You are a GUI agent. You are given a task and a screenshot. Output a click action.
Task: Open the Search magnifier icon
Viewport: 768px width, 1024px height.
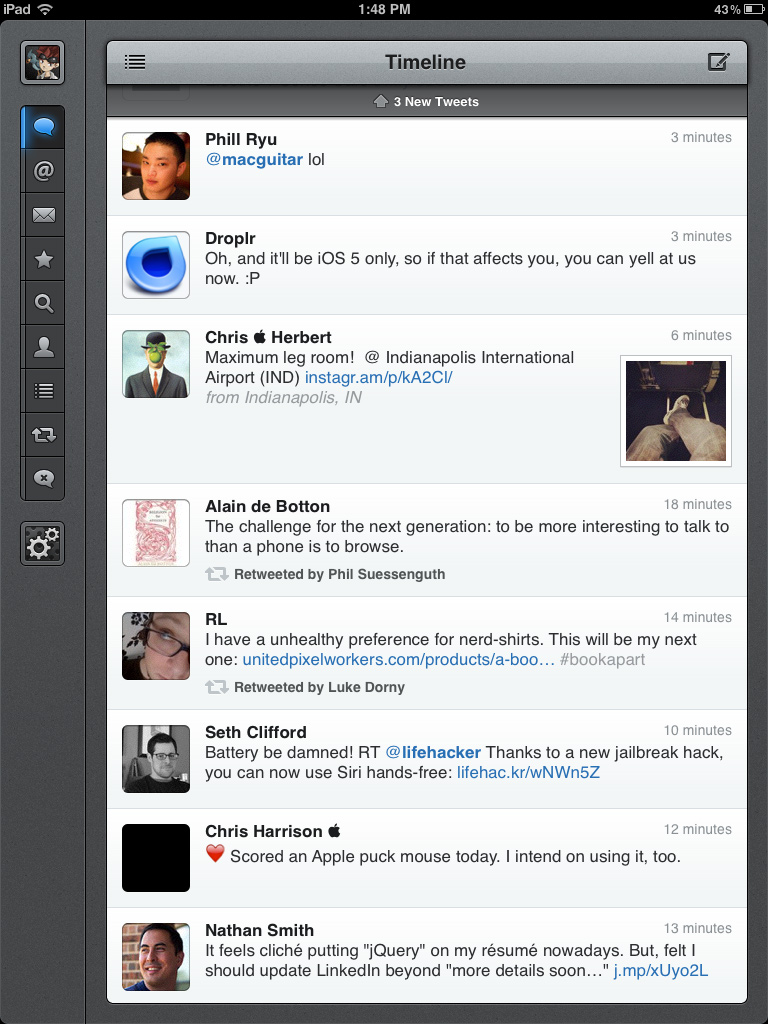43,303
